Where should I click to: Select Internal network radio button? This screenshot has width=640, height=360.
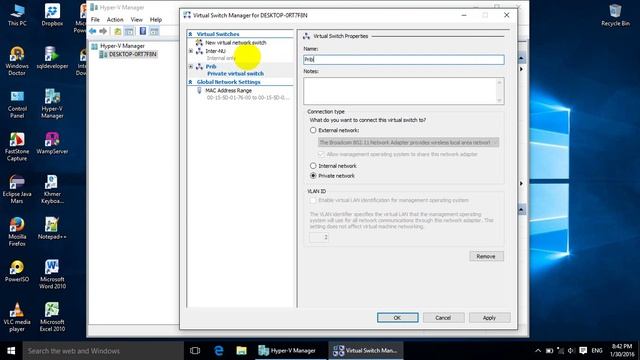(313, 166)
